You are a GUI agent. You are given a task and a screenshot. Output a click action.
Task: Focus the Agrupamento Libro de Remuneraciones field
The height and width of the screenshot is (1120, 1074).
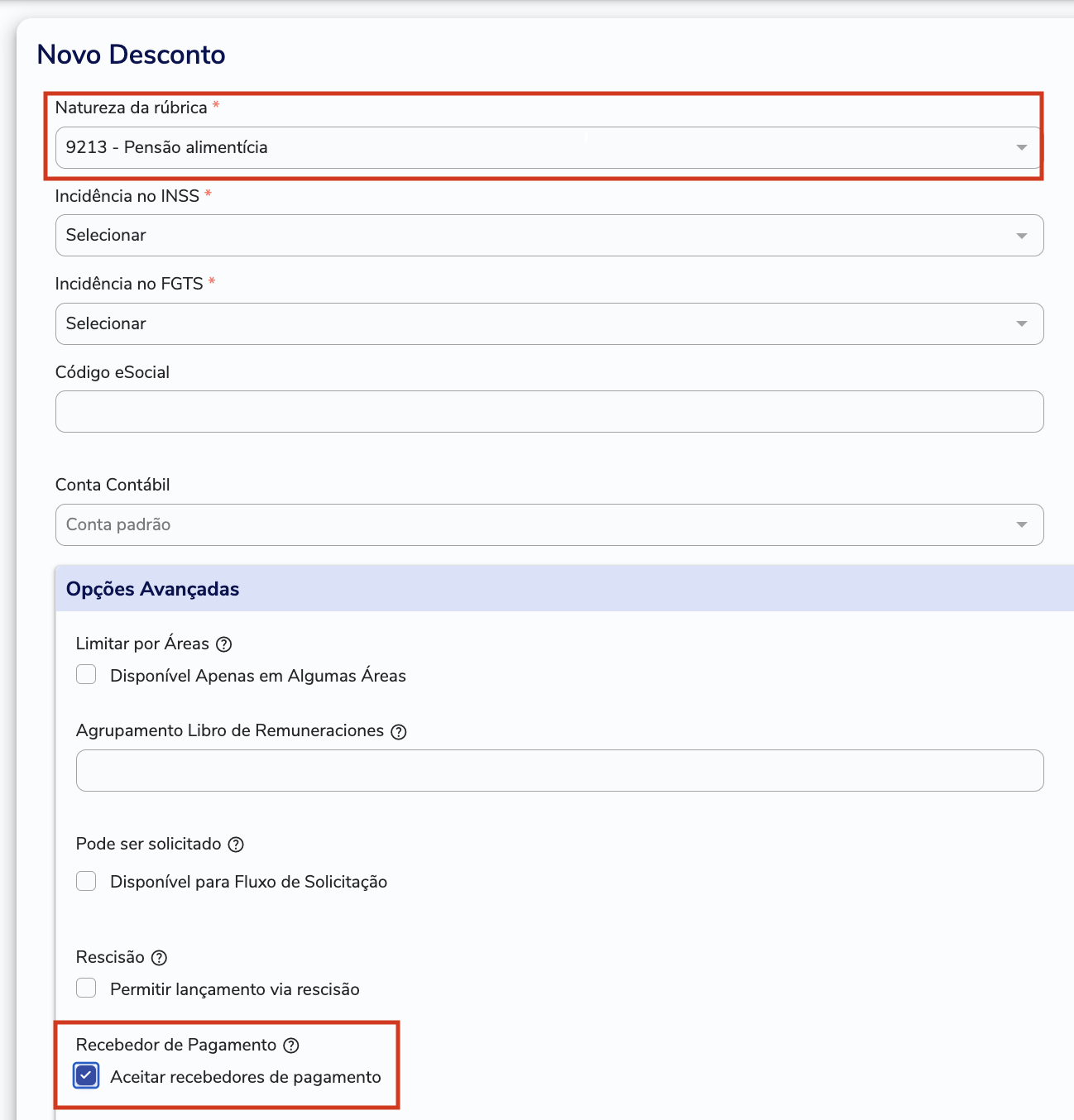[560, 770]
